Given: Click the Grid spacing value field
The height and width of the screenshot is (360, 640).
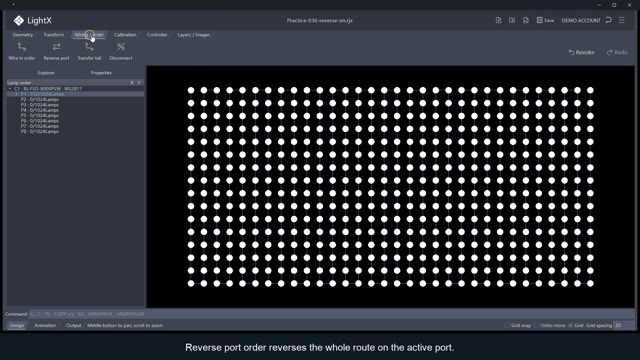Looking at the screenshot, I should pyautogui.click(x=624, y=325).
